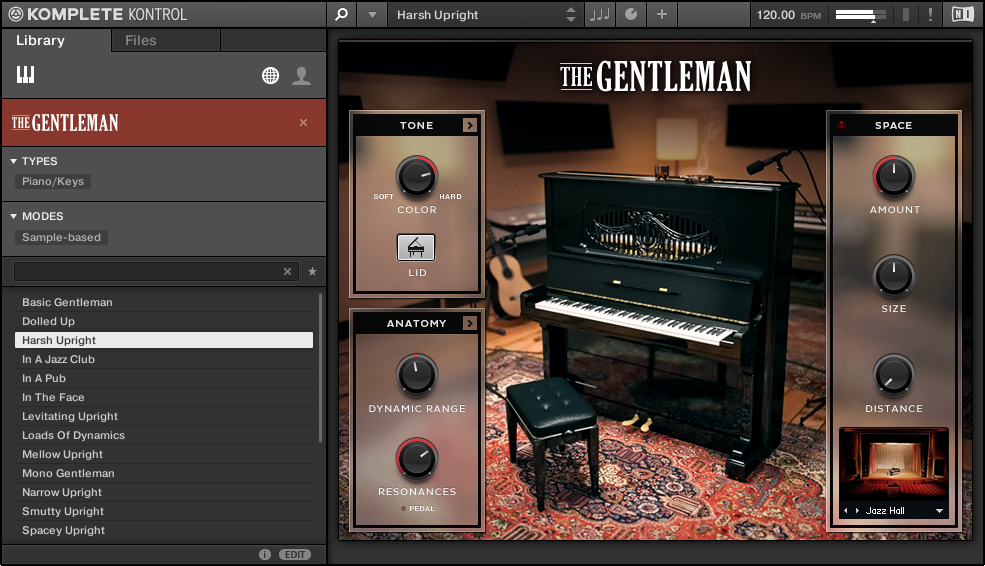Select user content person icon

tap(302, 75)
